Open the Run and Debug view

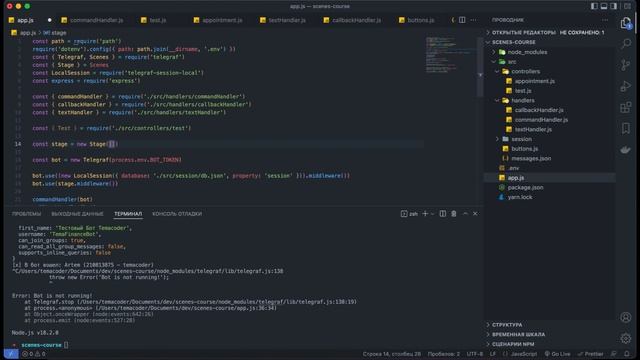(625, 86)
